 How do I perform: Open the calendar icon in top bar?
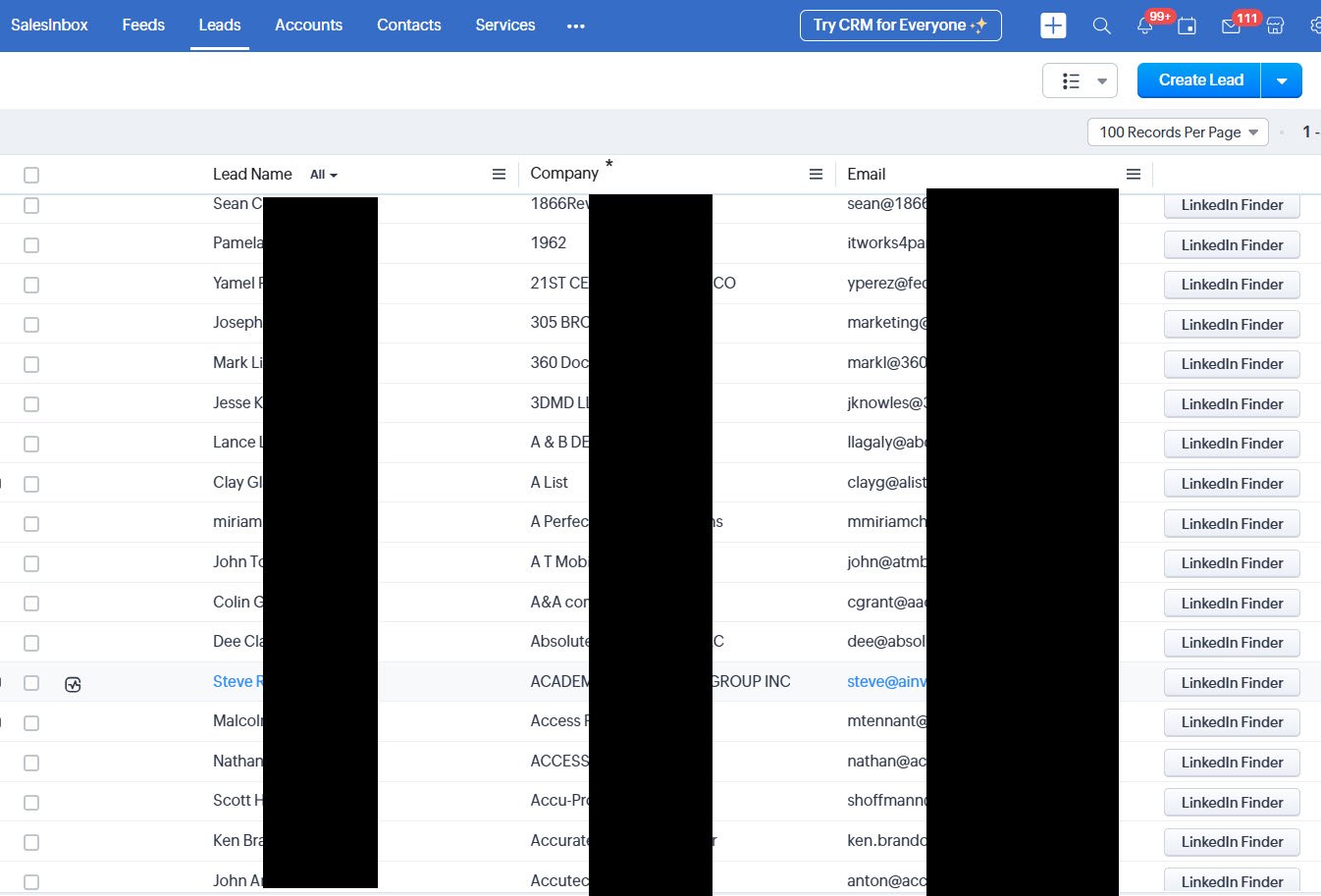click(x=1188, y=26)
